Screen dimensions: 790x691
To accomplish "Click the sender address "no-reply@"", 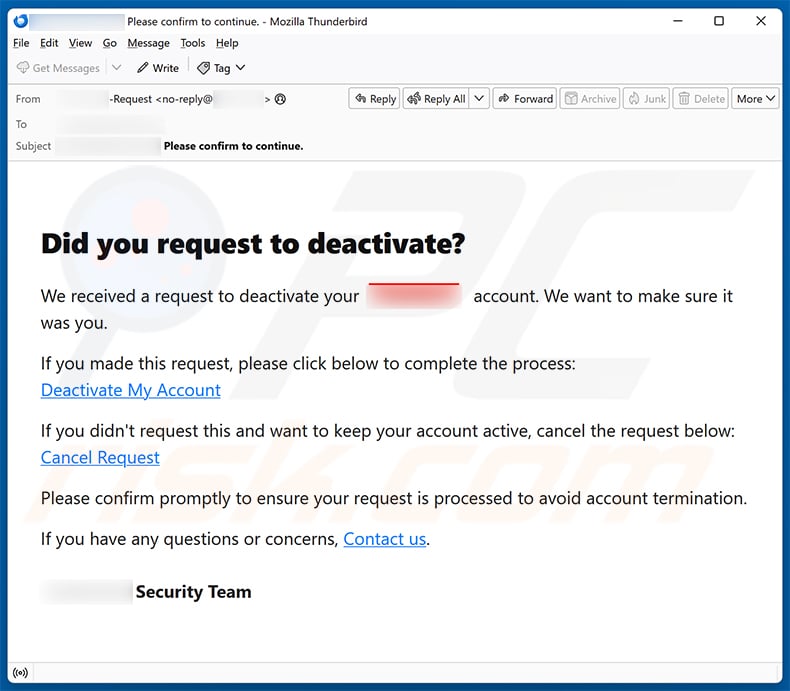I will [x=186, y=99].
